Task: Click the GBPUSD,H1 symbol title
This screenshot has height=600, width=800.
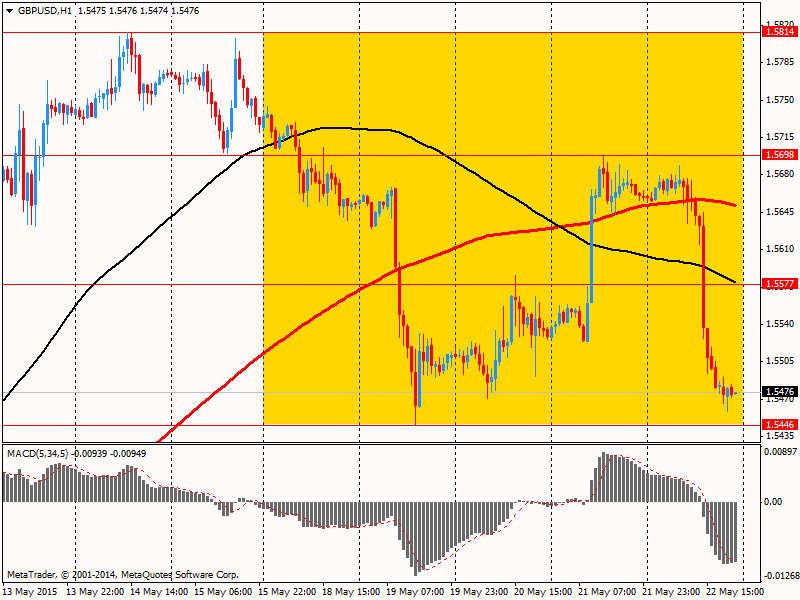Action: tap(45, 11)
